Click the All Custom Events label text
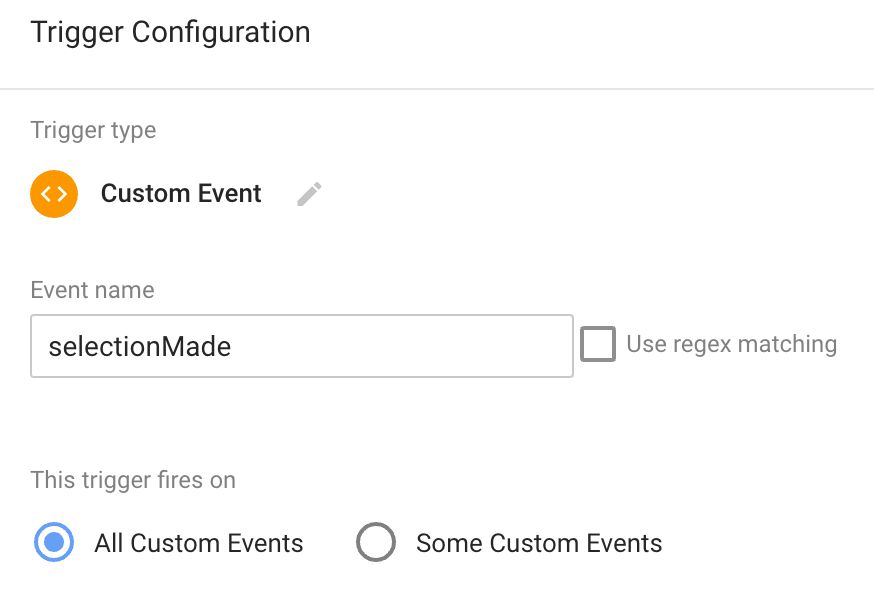874x598 pixels. pos(199,543)
